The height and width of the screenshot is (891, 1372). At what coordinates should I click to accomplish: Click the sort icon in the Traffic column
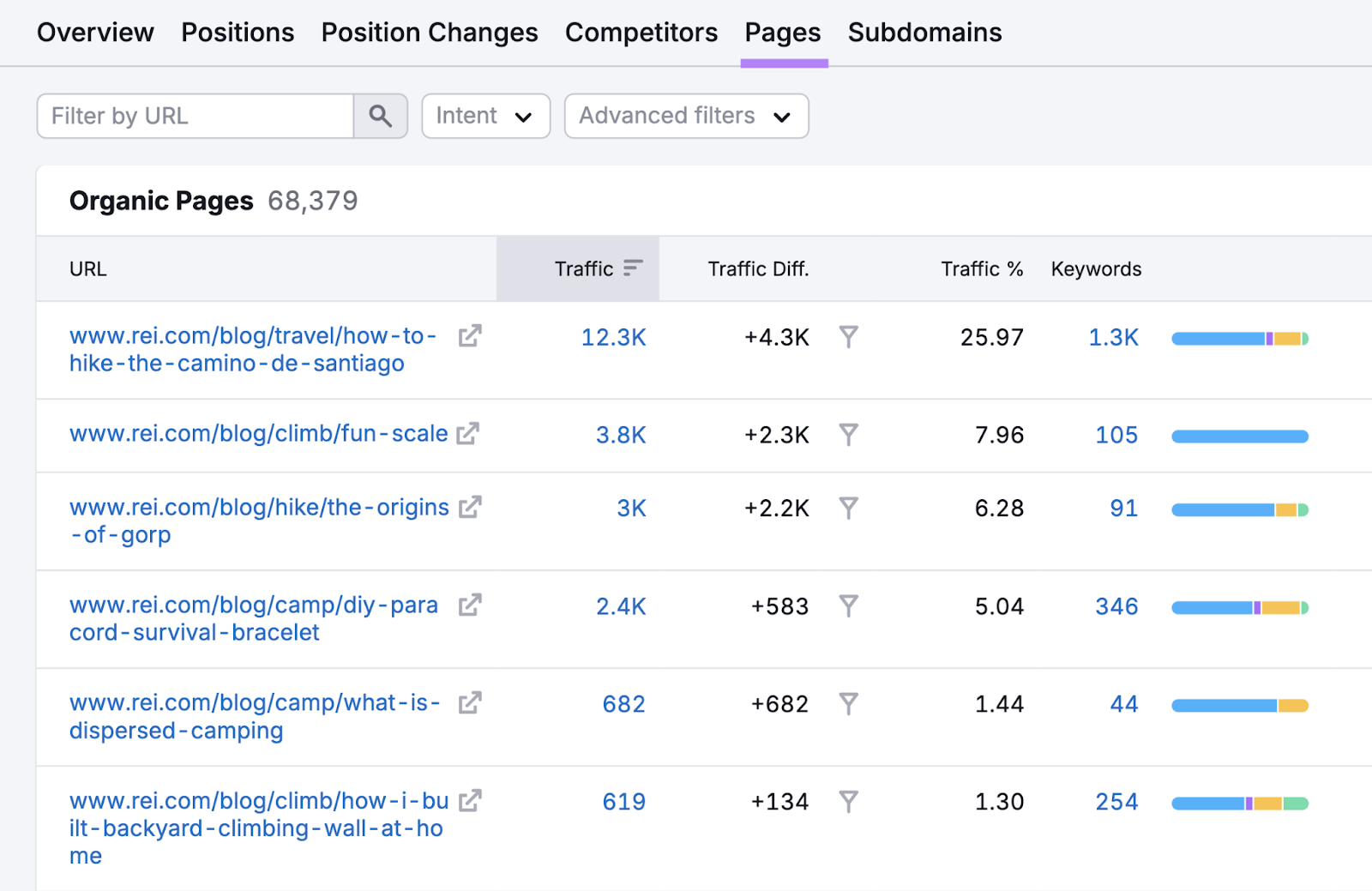point(632,268)
